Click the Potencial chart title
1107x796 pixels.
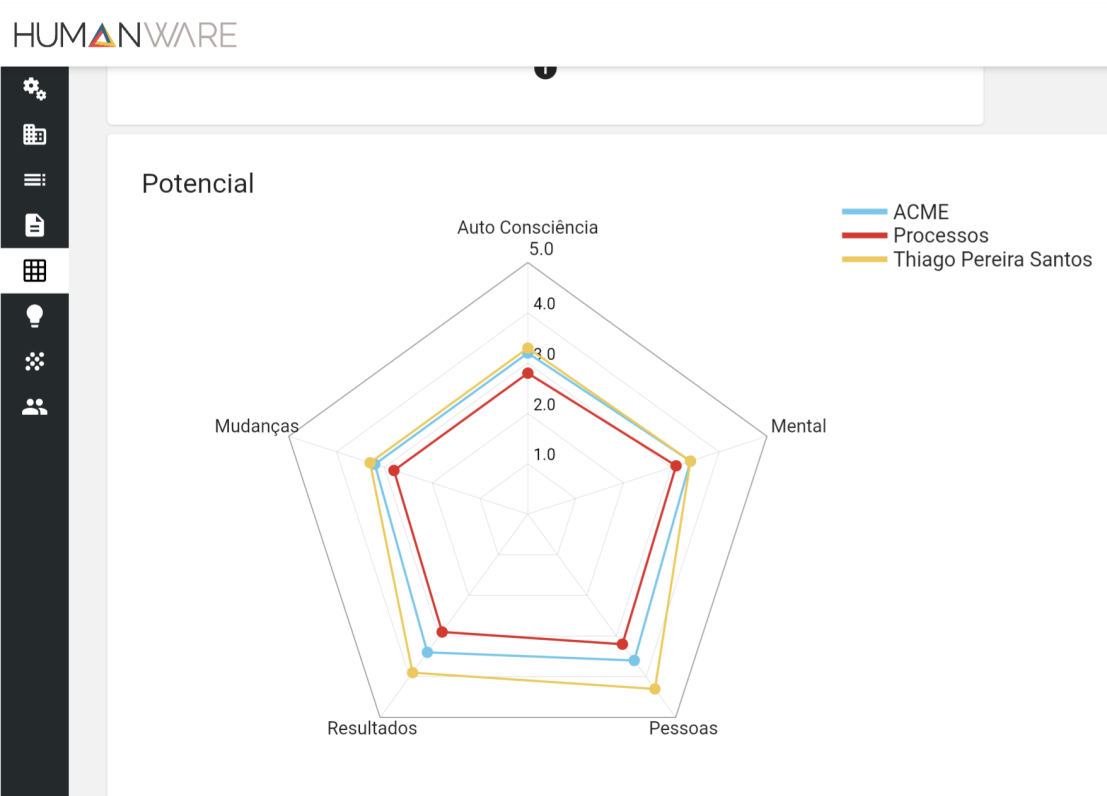[x=198, y=184]
